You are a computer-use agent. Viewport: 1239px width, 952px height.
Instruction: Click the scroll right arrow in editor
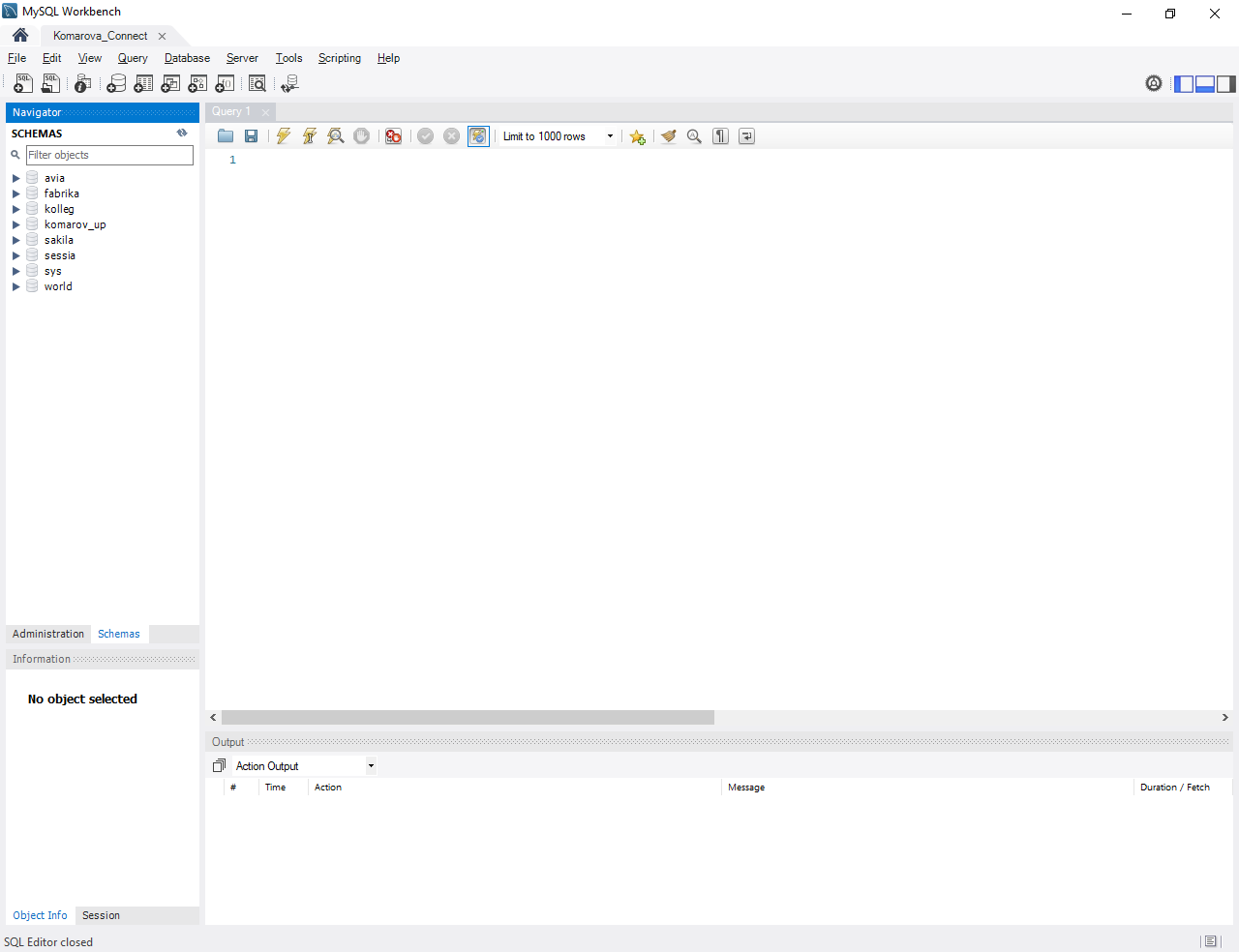pyautogui.click(x=1224, y=718)
